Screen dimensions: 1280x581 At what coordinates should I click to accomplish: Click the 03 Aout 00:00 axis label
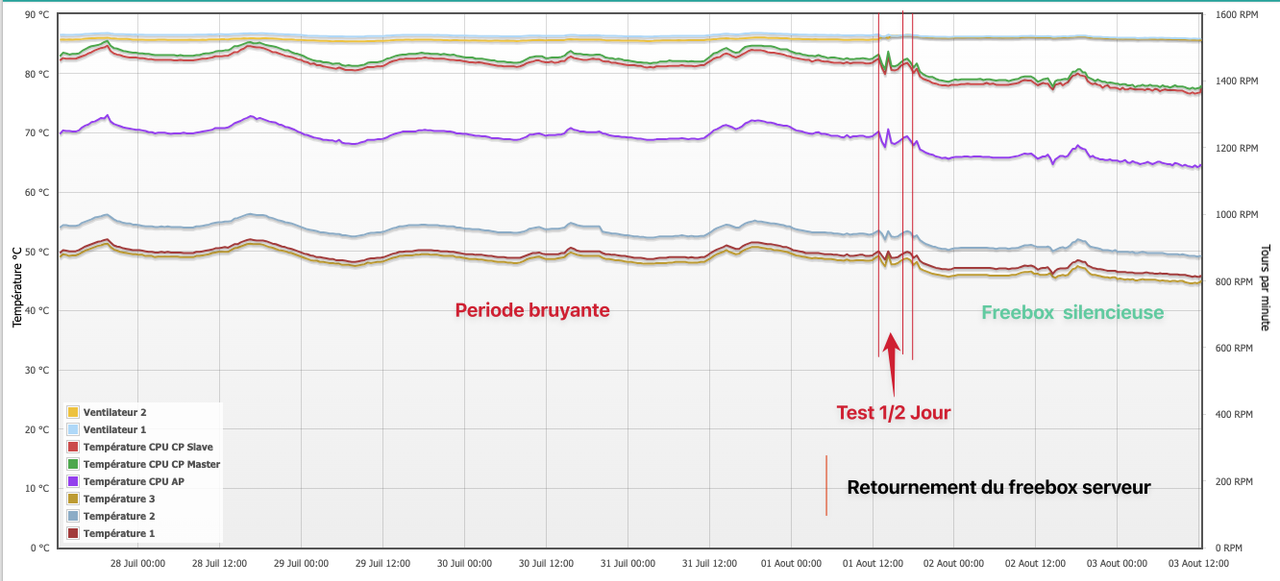click(1118, 563)
